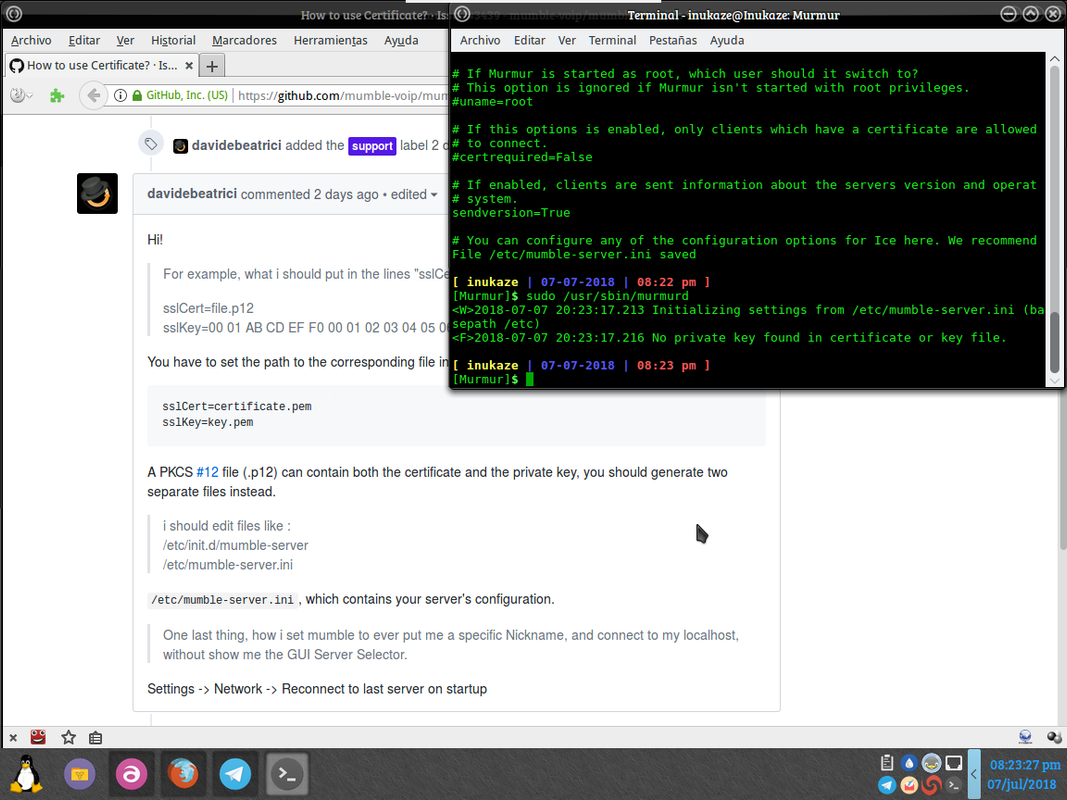Open Telegram from the taskbar
1067x800 pixels.
[x=235, y=774]
